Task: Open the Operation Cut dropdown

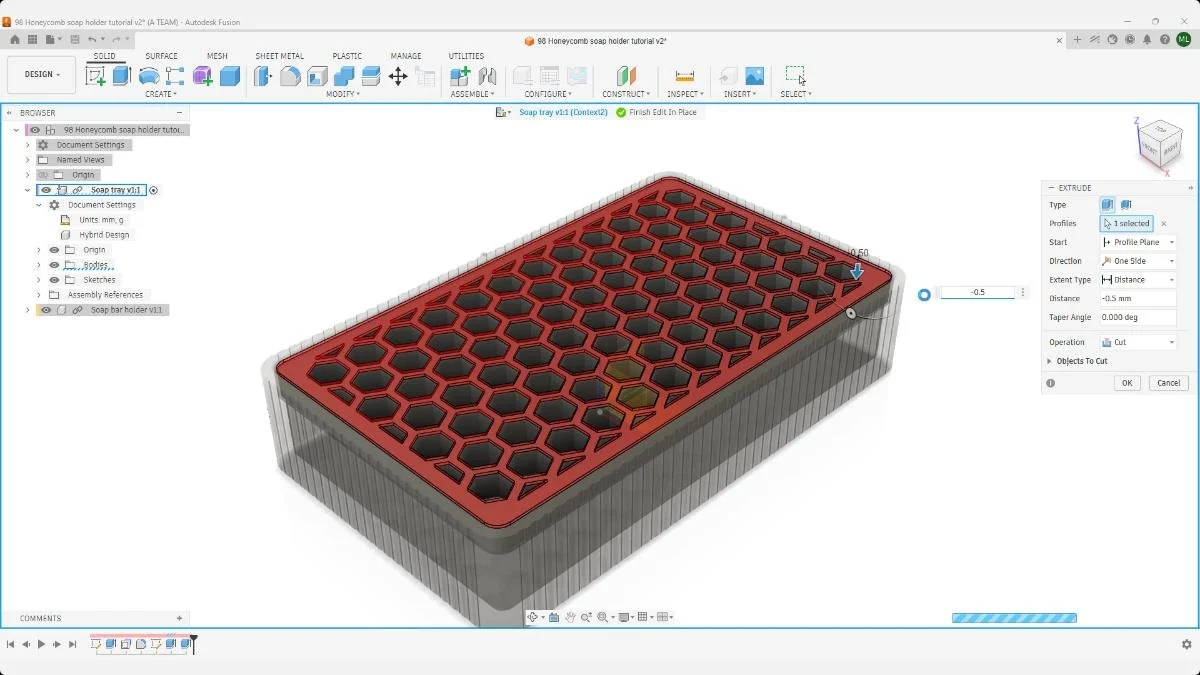Action: point(1138,342)
